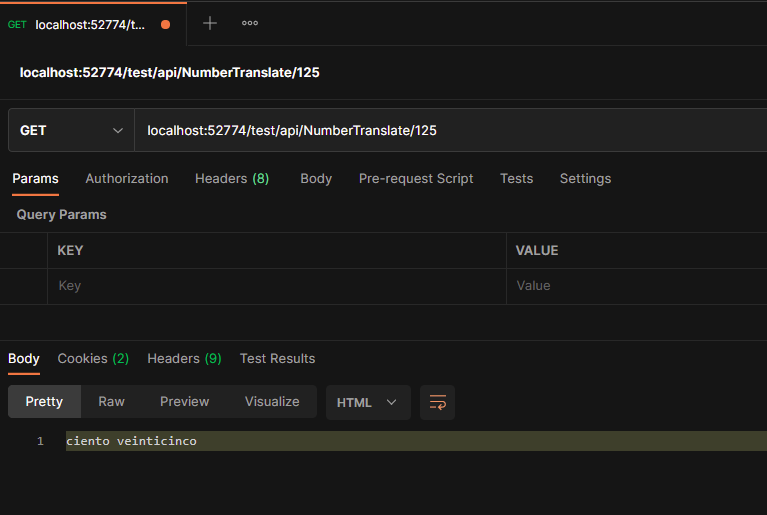Open the Pre-request Script tab
The image size is (767, 515).
(416, 179)
